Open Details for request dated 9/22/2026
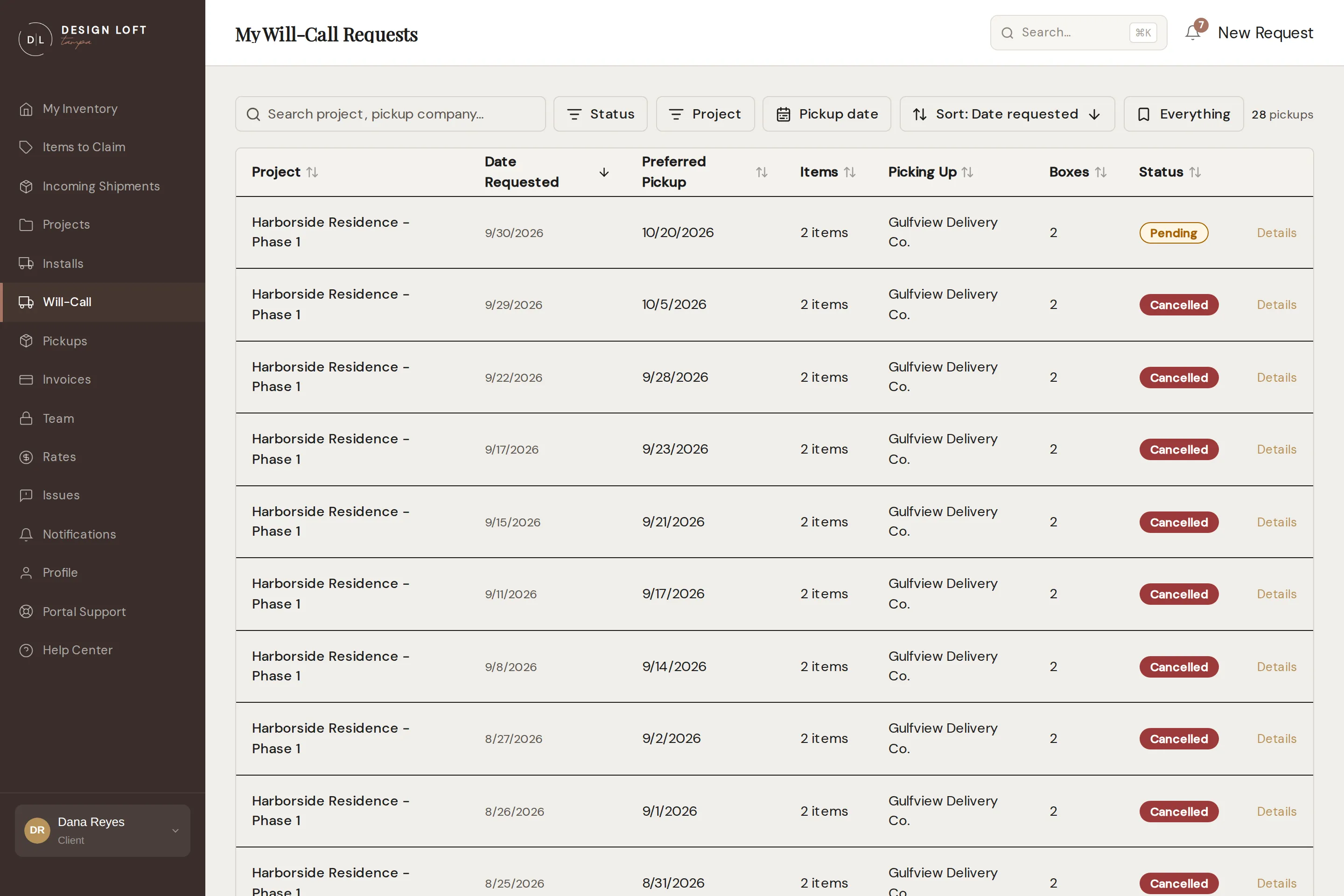The height and width of the screenshot is (896, 1344). (1276, 377)
